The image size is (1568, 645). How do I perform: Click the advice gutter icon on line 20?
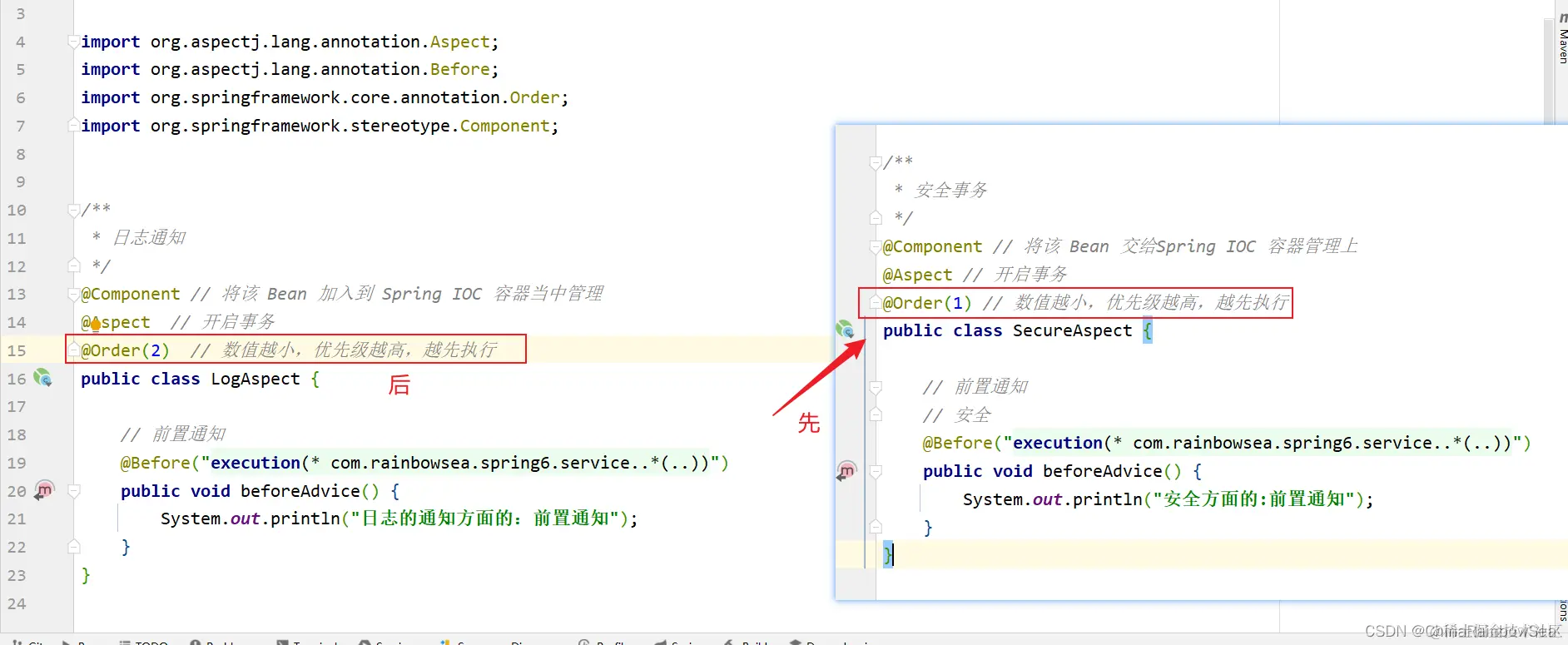point(44,490)
